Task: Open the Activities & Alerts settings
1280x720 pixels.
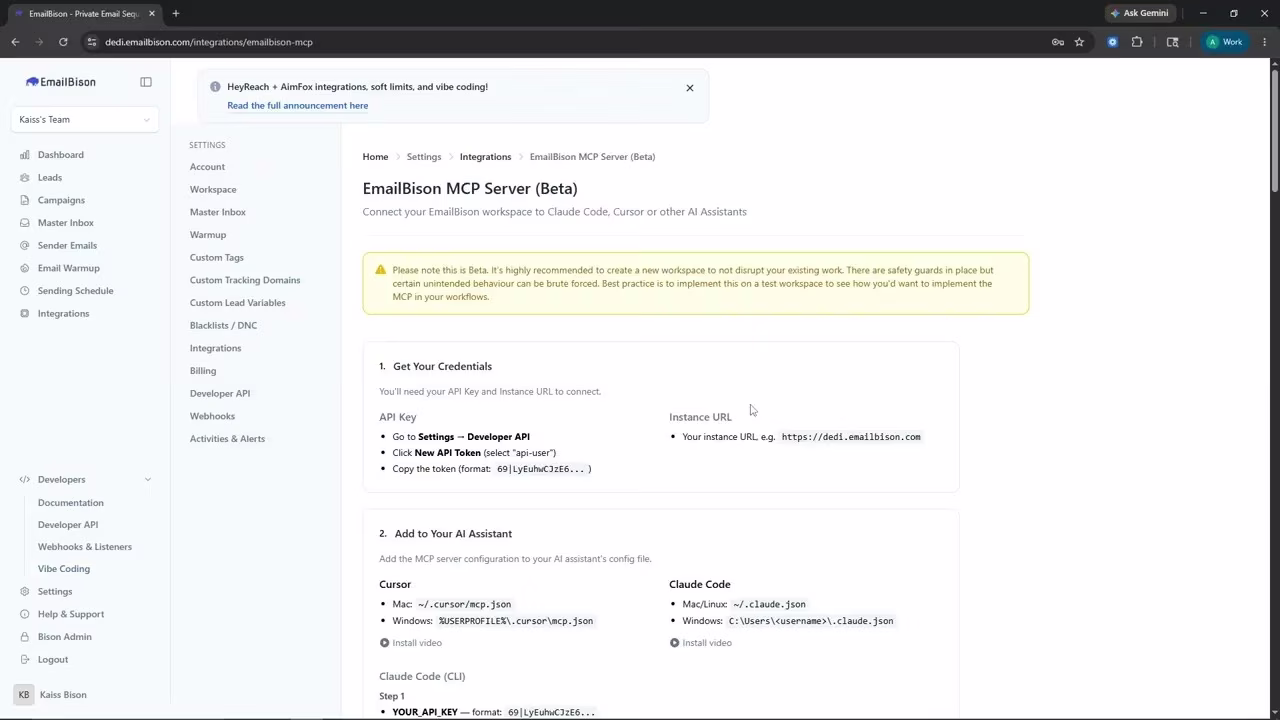Action: 227,439
